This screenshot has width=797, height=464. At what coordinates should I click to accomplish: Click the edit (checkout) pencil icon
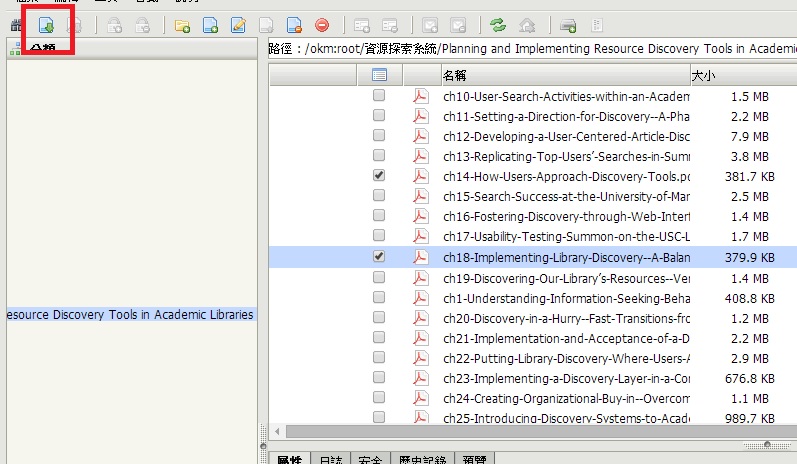click(238, 25)
